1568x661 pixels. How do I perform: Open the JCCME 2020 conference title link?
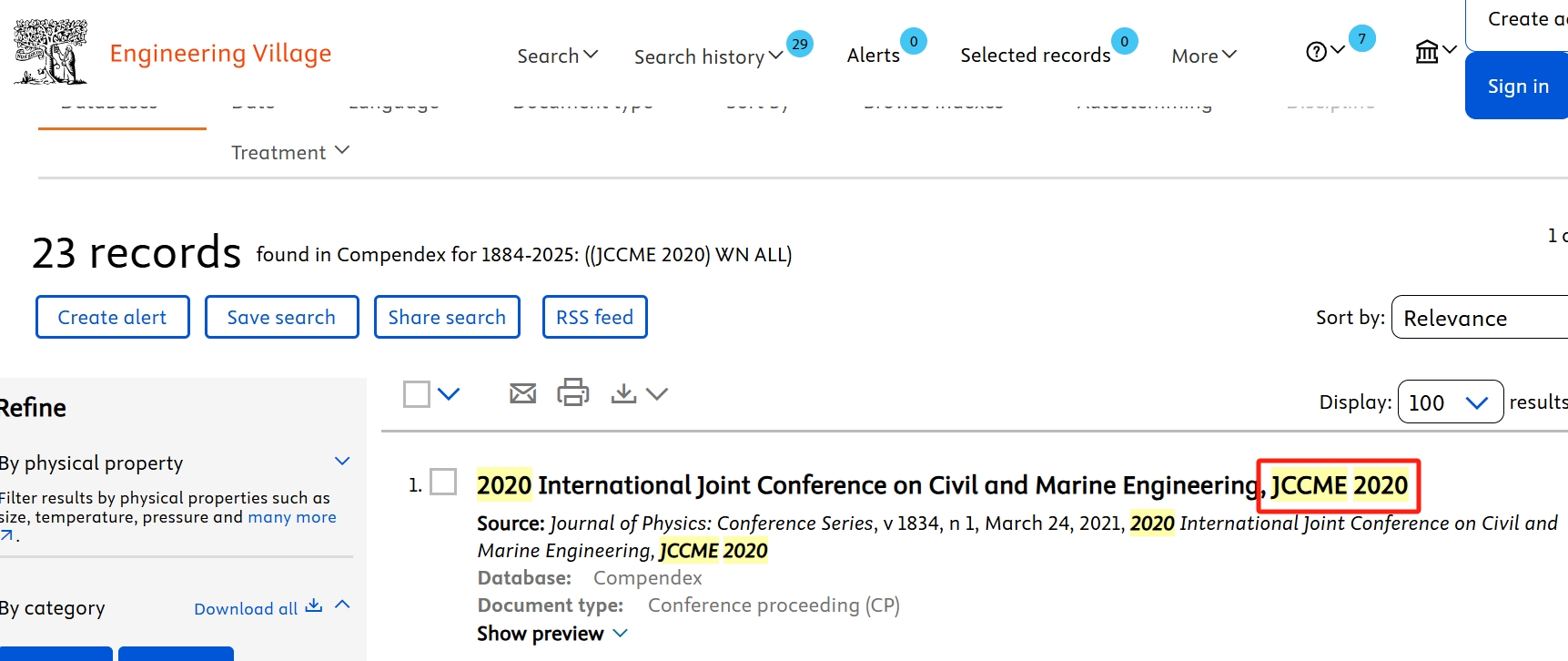[x=941, y=485]
